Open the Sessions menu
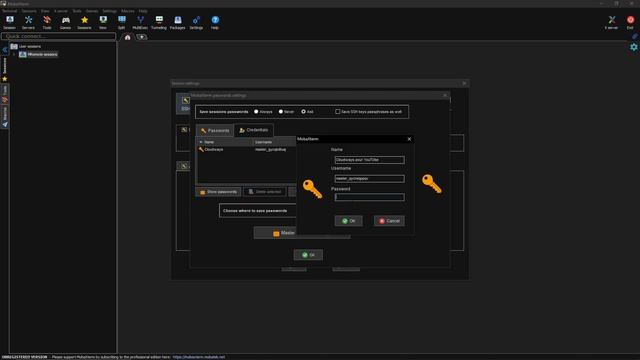Image resolution: width=640 pixels, height=360 pixels. (29, 11)
